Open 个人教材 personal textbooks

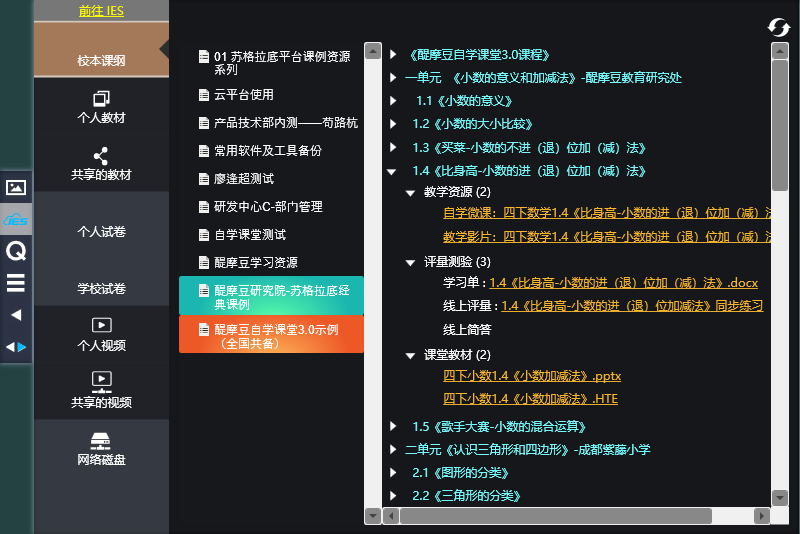(101, 107)
